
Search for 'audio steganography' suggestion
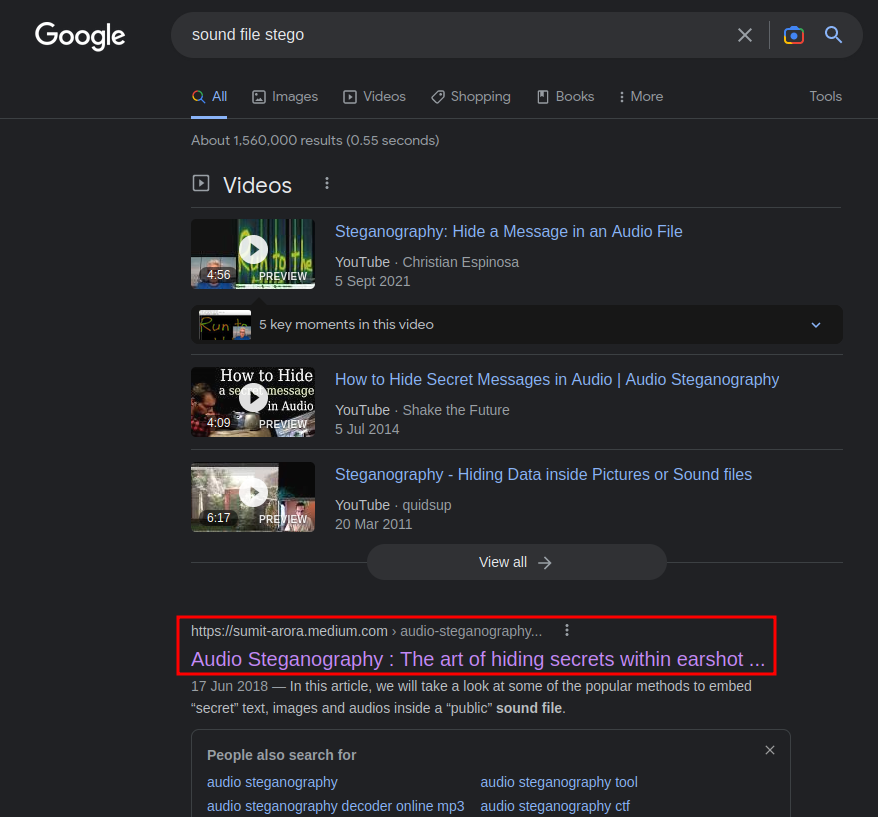(x=272, y=782)
